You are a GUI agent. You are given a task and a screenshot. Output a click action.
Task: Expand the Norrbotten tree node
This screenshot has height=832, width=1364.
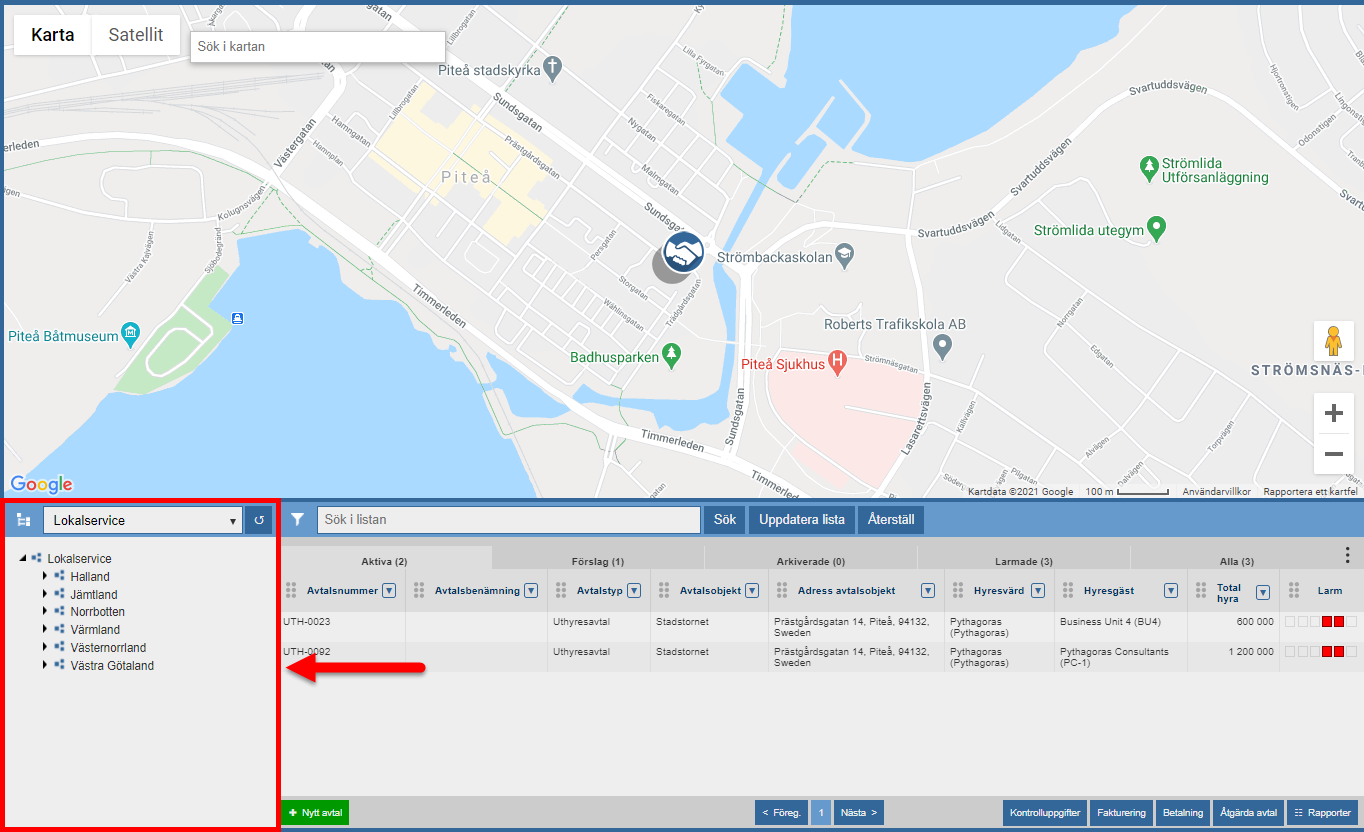(x=45, y=612)
